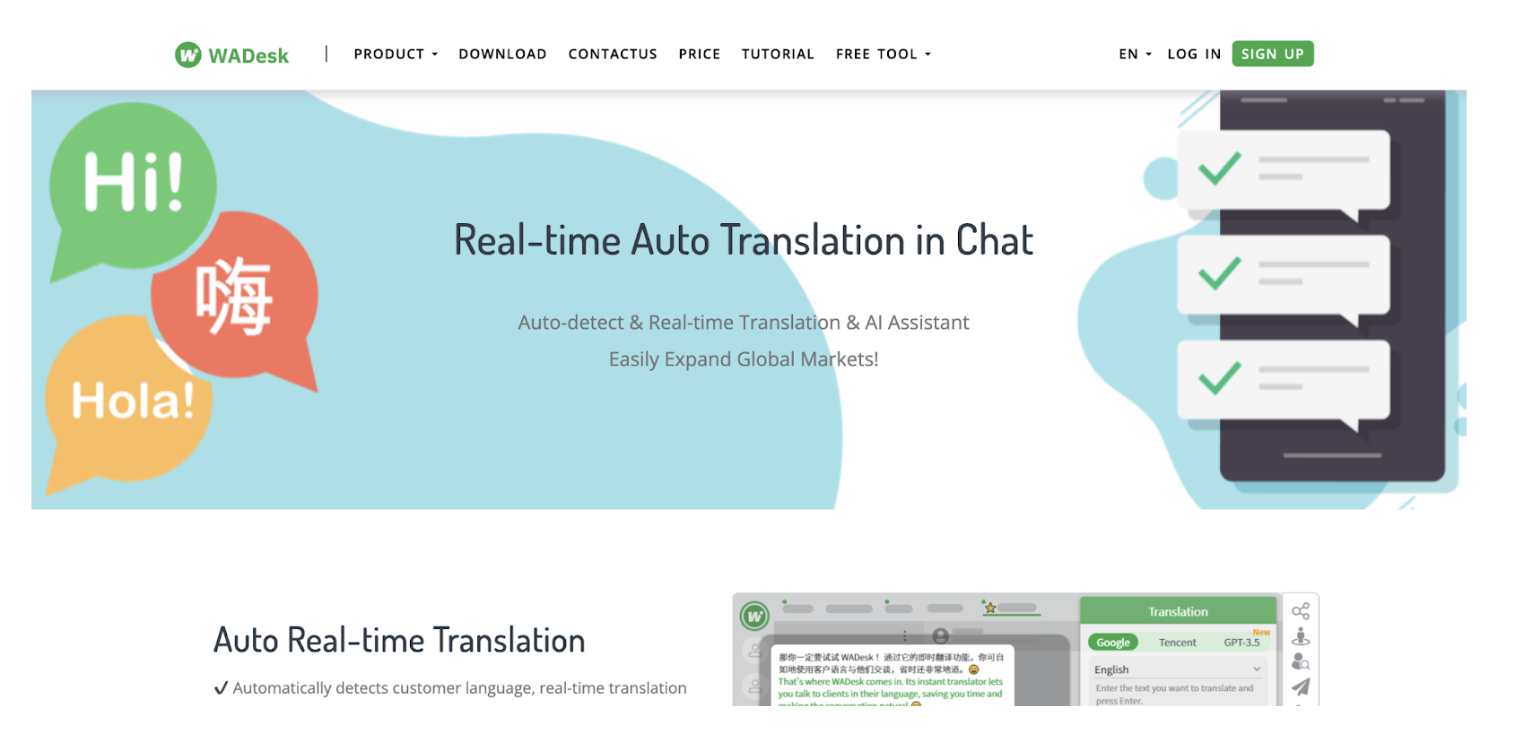Open the CONTACTUS menu item
Viewport: 1516px width, 746px height.
(x=613, y=54)
